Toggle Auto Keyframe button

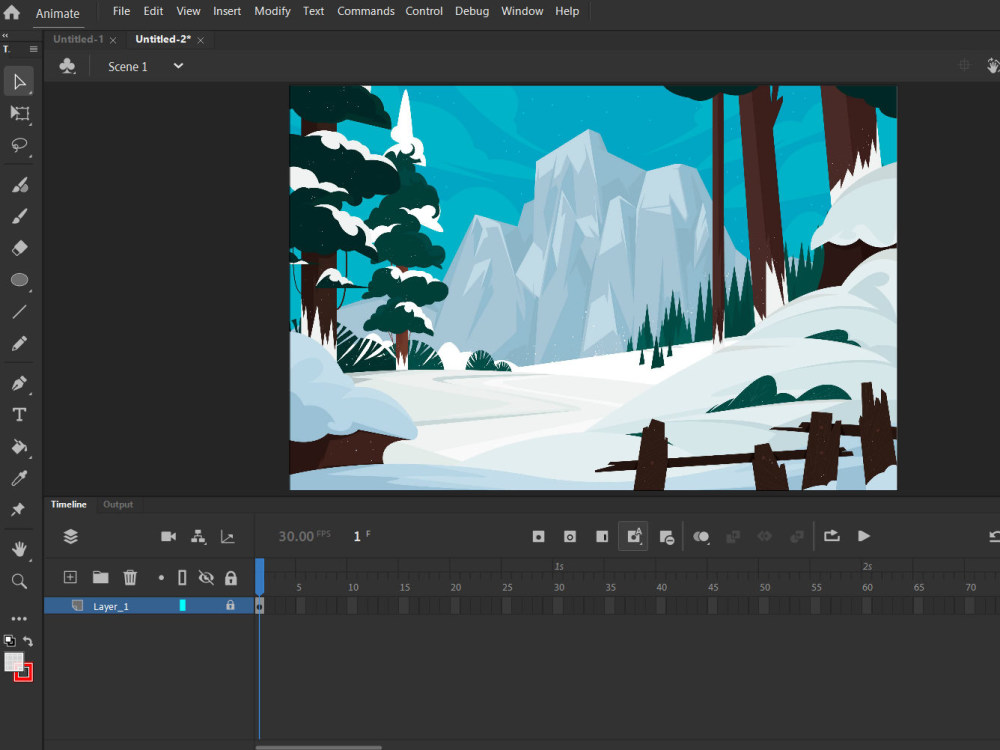pyautogui.click(x=633, y=536)
